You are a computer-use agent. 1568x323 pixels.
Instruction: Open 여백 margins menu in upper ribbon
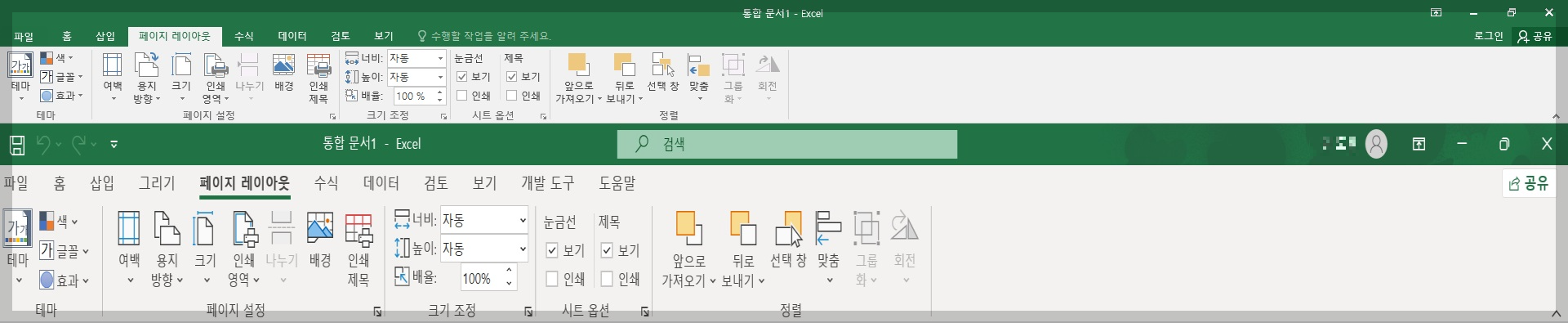click(x=113, y=77)
